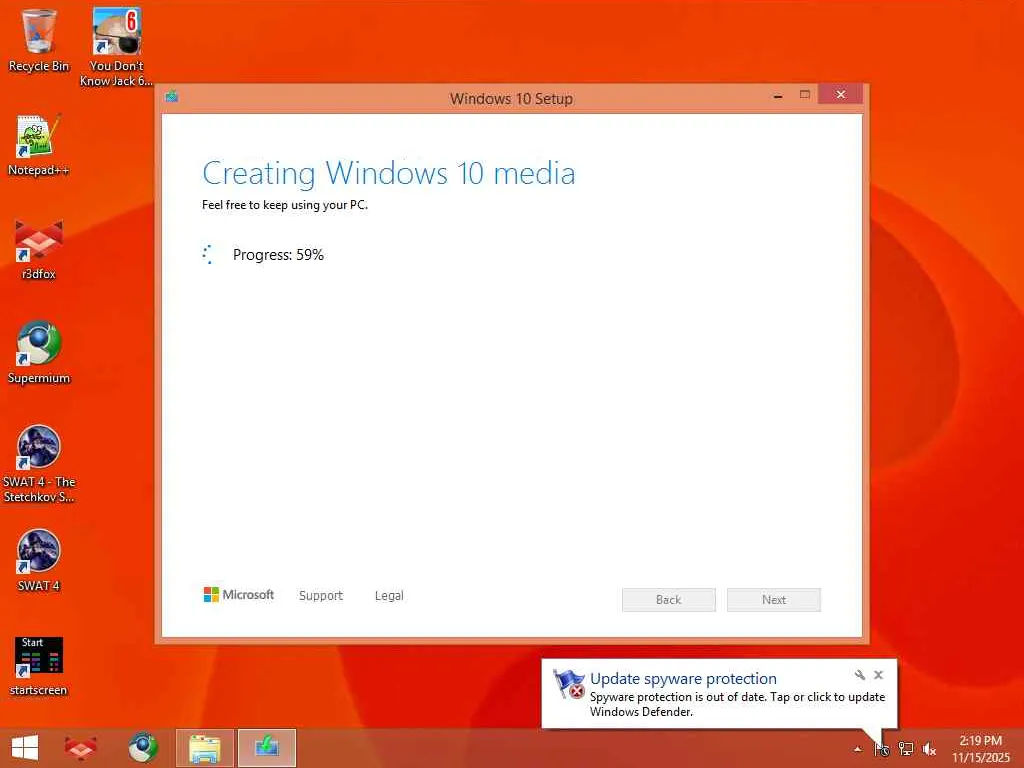Image resolution: width=1024 pixels, height=768 pixels.
Task: Click the Microsoft logo in Setup window
Action: click(x=239, y=594)
